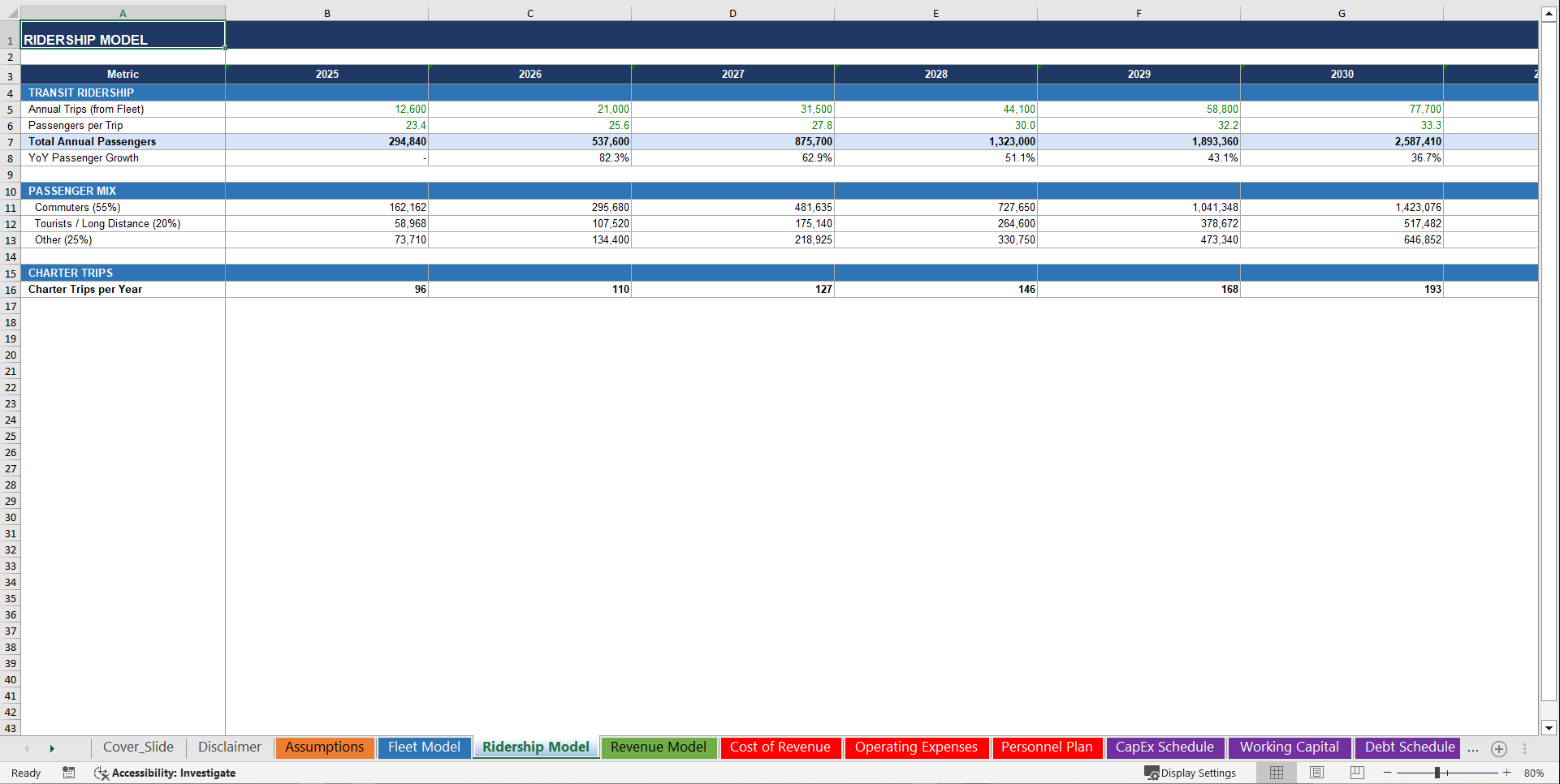
Task: Open the full sheet list via ellipsis
Action: (x=1472, y=748)
